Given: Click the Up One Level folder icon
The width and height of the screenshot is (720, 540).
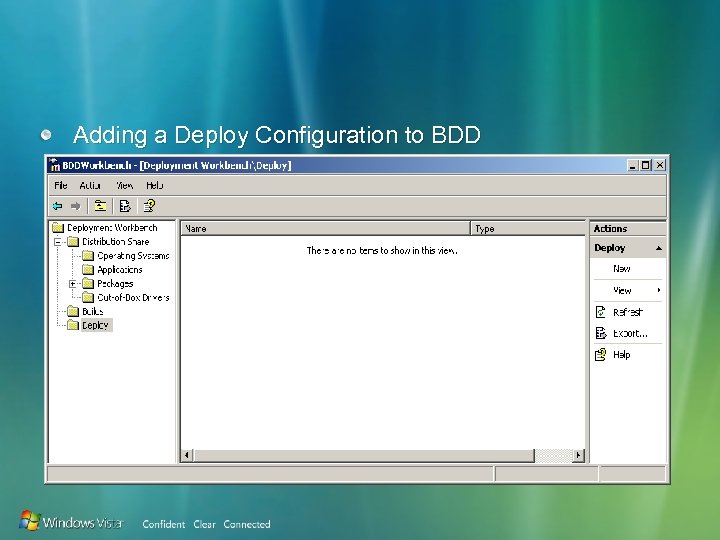Looking at the screenshot, I should (x=100, y=206).
